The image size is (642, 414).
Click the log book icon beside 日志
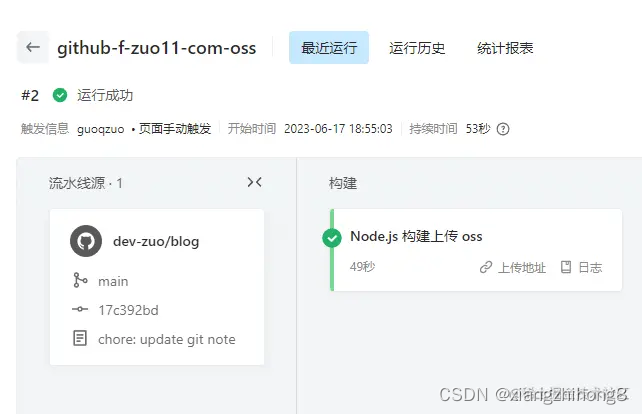tap(566, 267)
